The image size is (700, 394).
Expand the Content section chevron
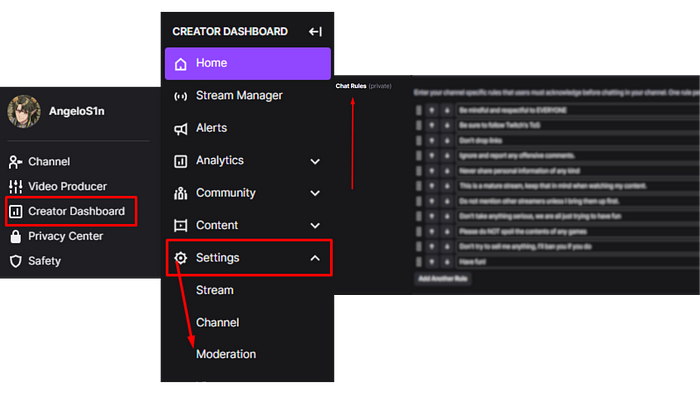tap(315, 226)
